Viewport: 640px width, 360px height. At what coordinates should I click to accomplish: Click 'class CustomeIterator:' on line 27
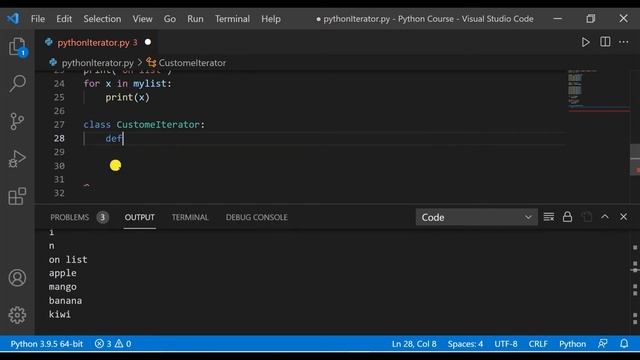[x=144, y=124]
